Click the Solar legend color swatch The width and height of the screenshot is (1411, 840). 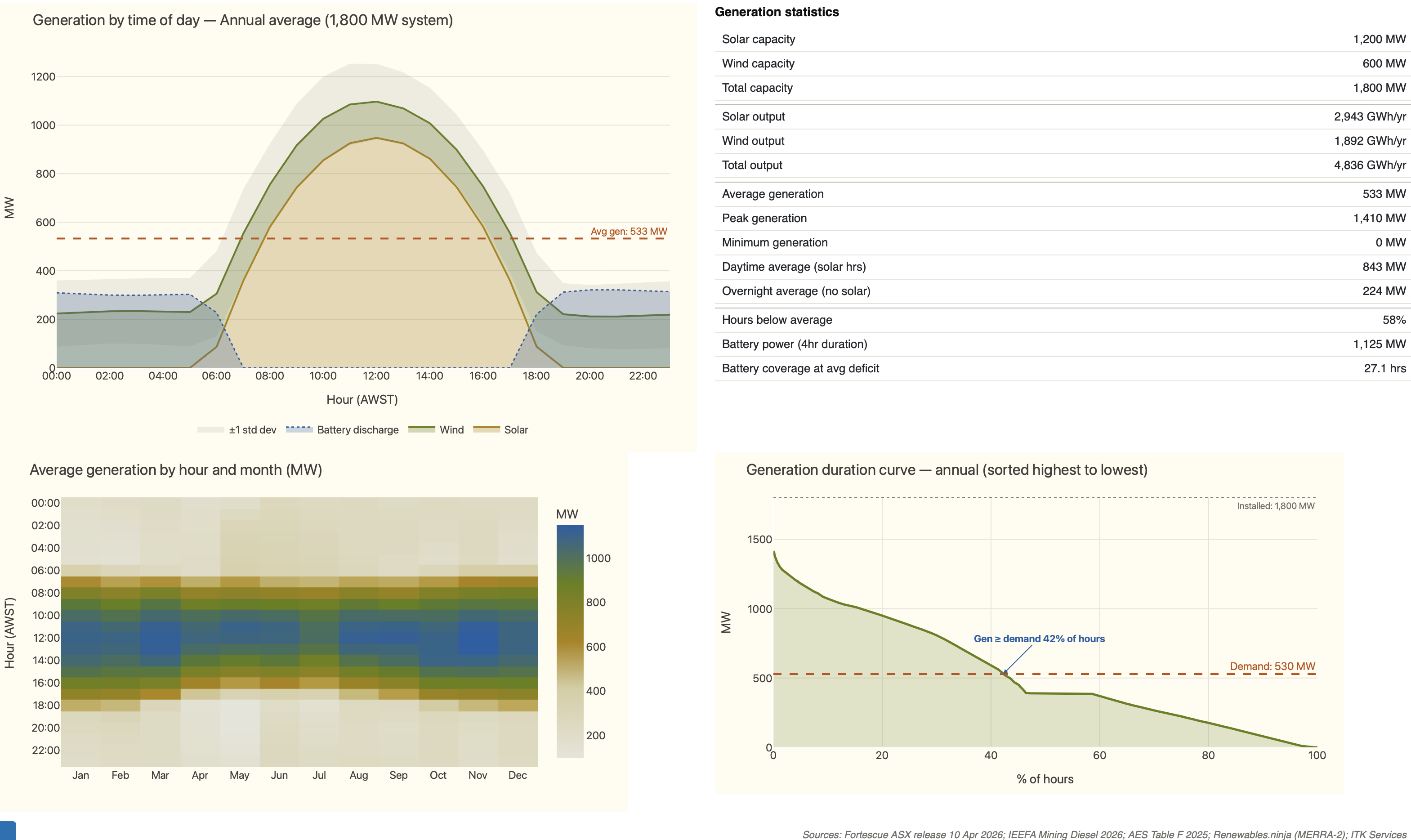(x=486, y=429)
